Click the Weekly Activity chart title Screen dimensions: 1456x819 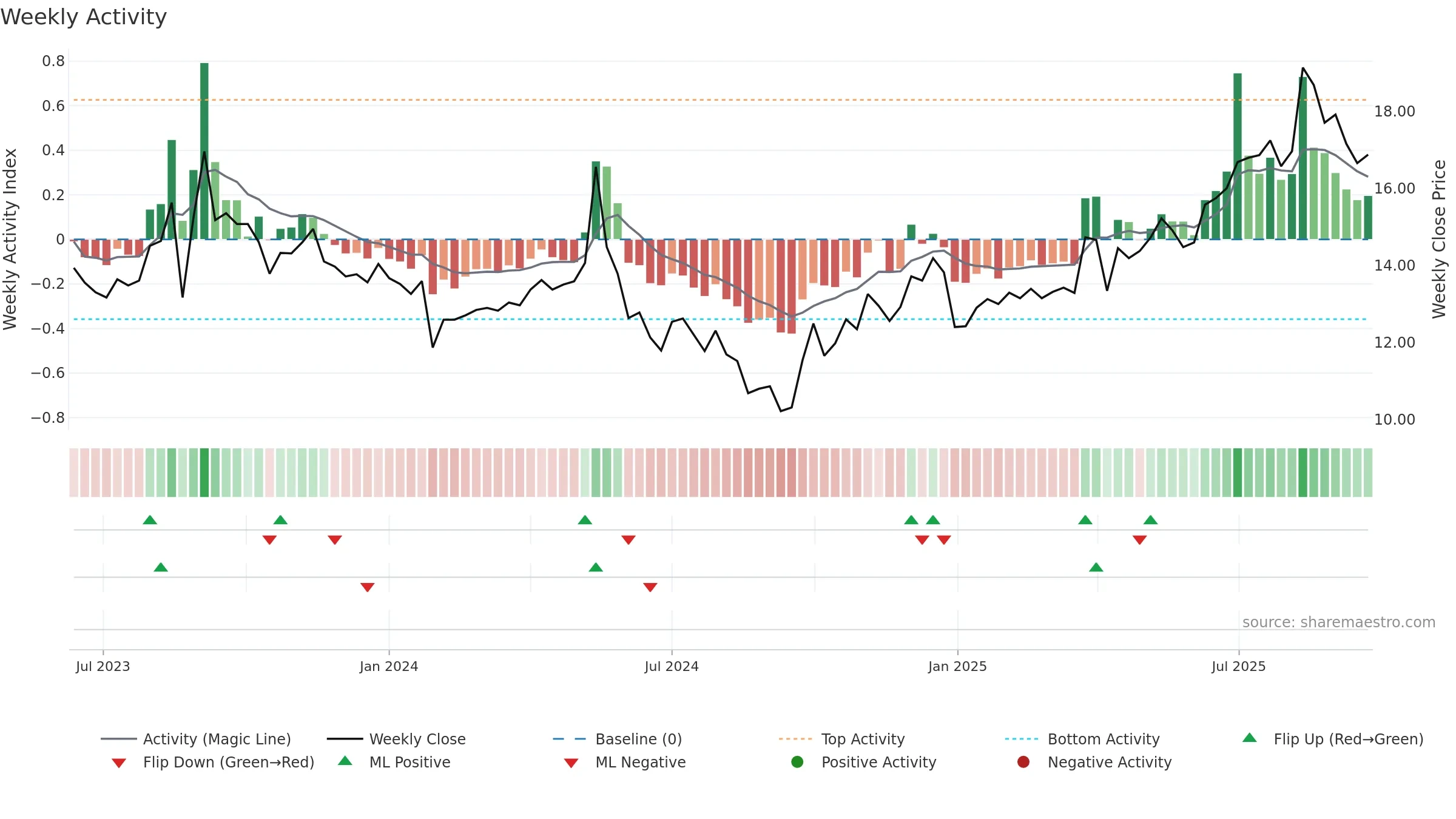point(84,17)
